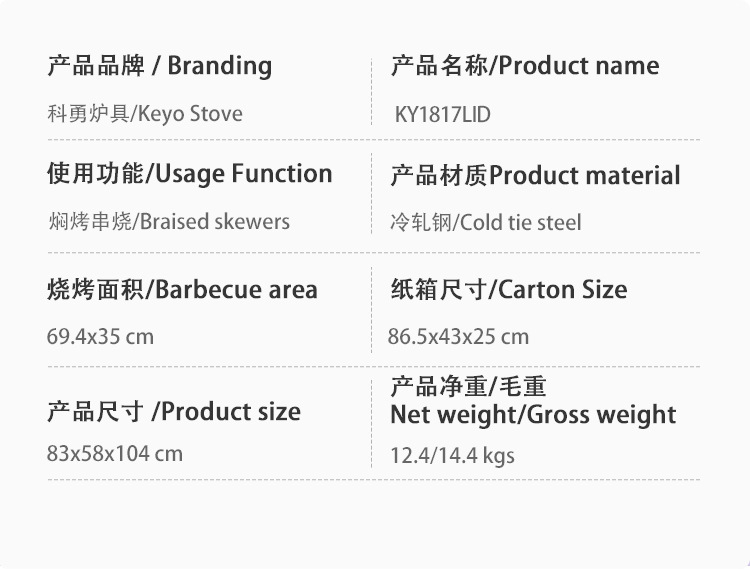Viewport: 750px width, 571px height.
Task: Select the Chinese material text 冷轧钢
Action: [x=420, y=222]
